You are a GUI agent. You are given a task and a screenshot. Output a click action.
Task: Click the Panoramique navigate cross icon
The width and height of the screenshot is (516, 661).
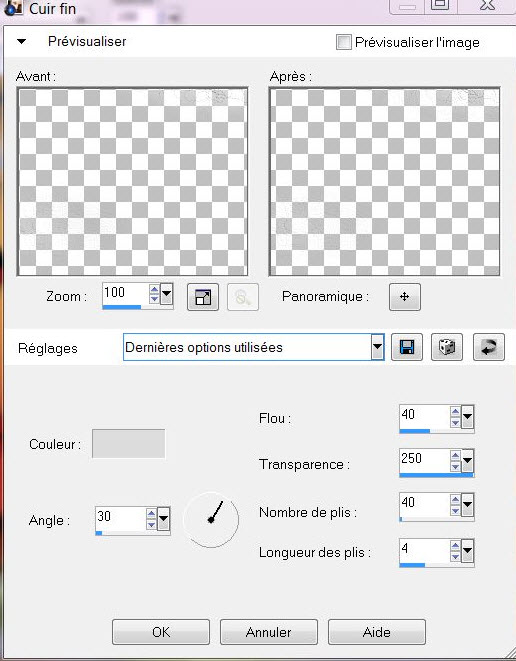(405, 297)
